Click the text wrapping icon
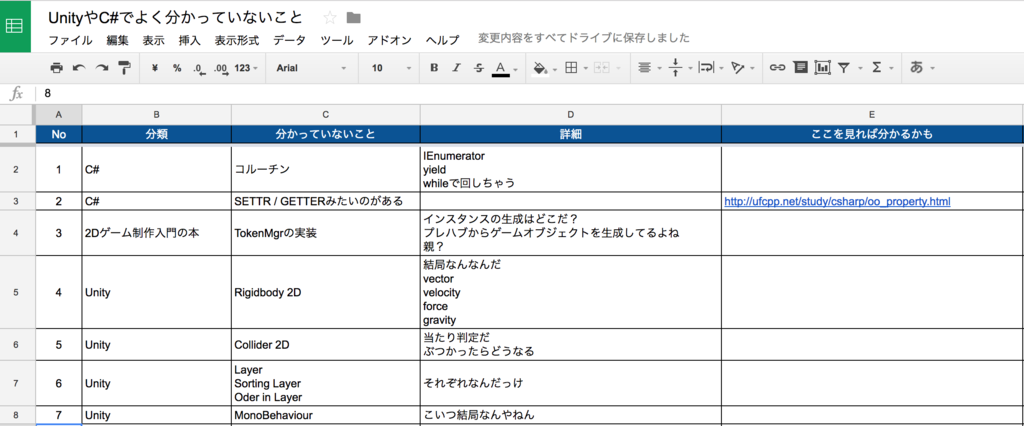Screen dimensions: 1024x426 (707, 67)
